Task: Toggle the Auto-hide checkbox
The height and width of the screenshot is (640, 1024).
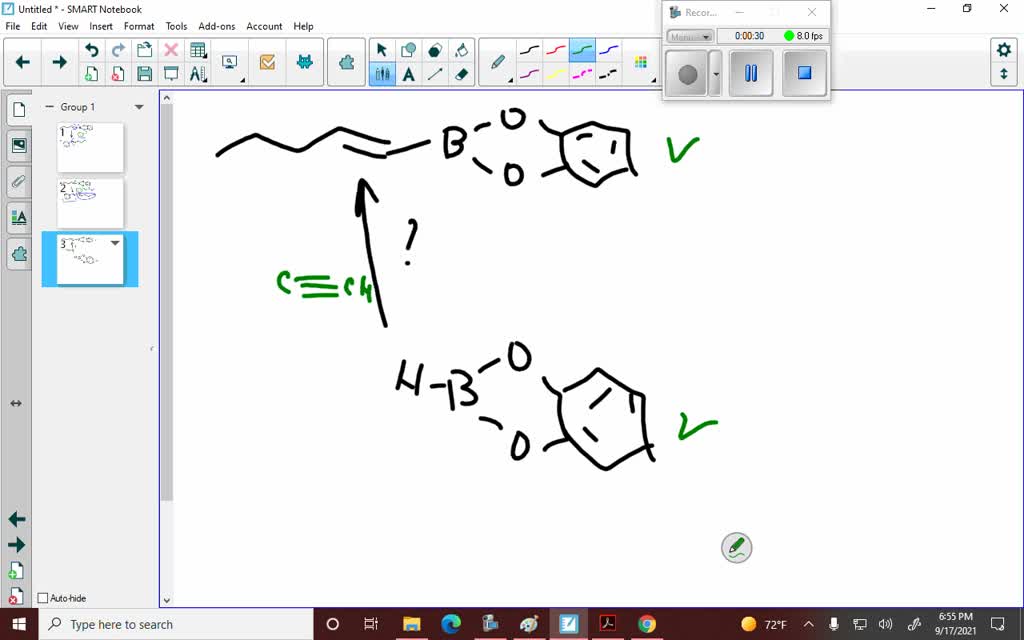Action: pos(44,597)
